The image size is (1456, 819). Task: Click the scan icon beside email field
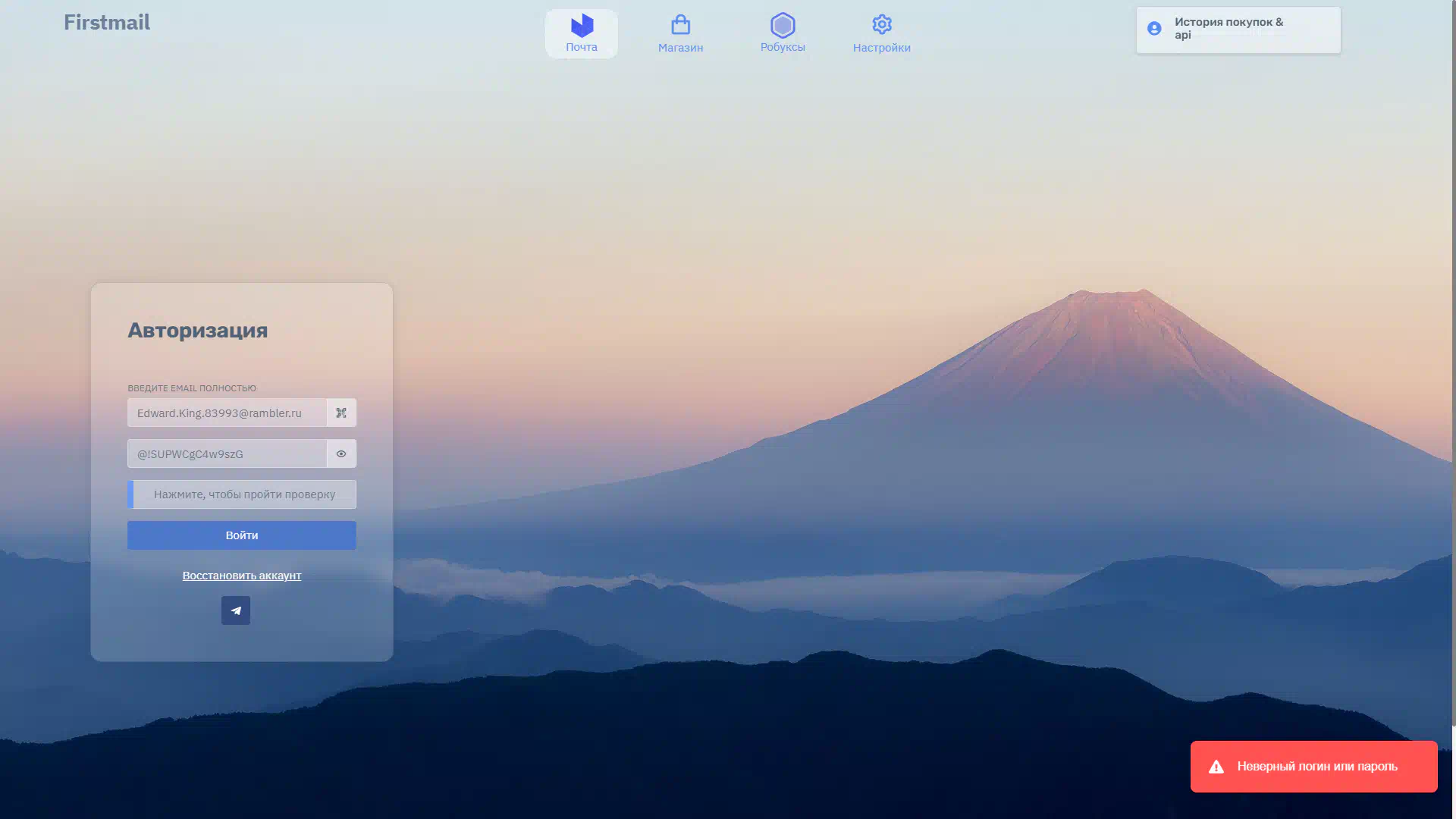[x=341, y=413]
